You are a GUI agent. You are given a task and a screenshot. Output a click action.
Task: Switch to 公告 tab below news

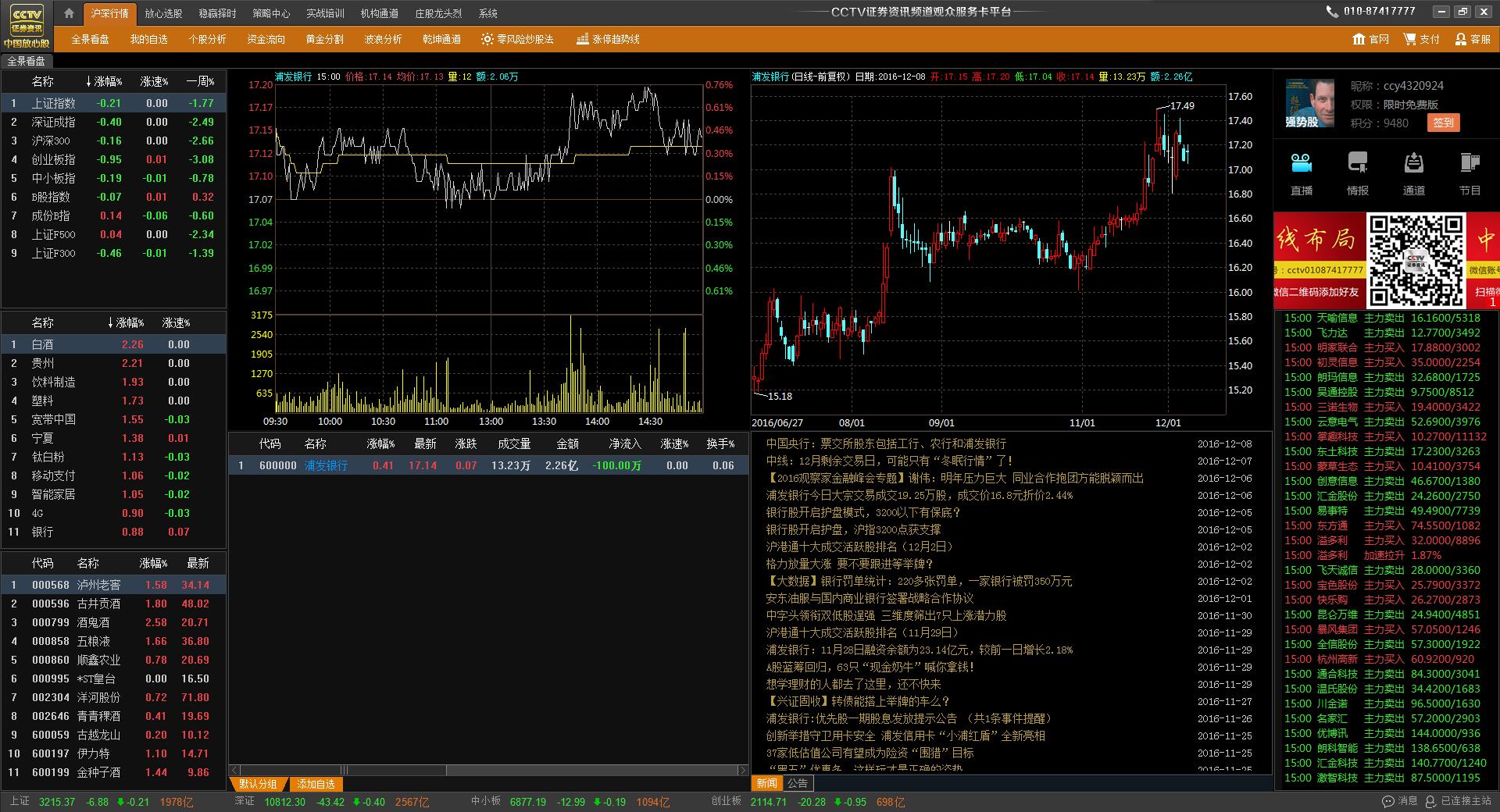(797, 783)
